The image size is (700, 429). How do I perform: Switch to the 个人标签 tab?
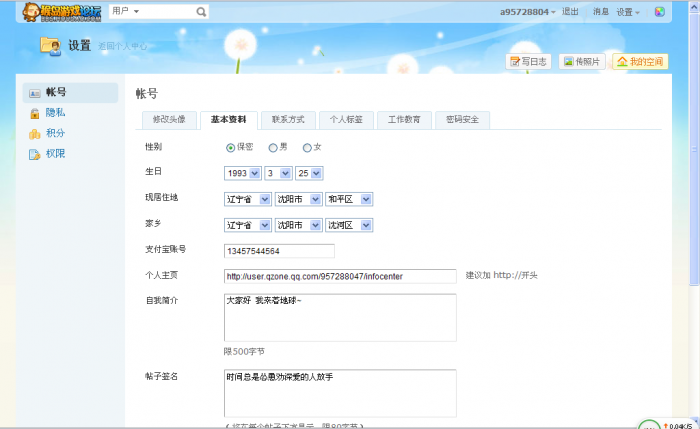click(x=346, y=120)
